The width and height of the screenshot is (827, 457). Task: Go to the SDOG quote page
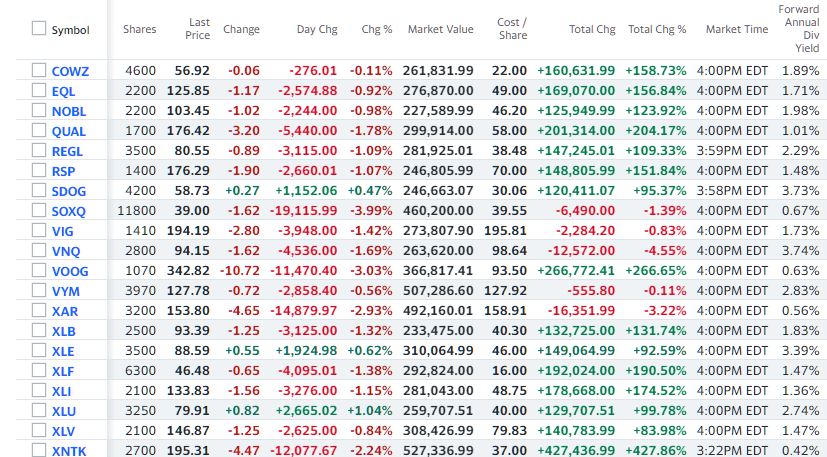tap(69, 191)
